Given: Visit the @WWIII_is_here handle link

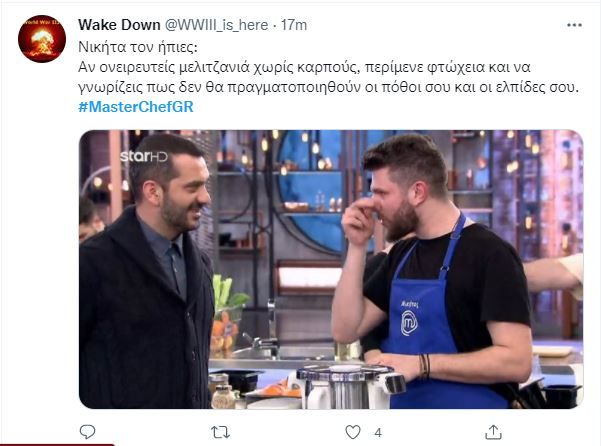Looking at the screenshot, I should point(216,25).
